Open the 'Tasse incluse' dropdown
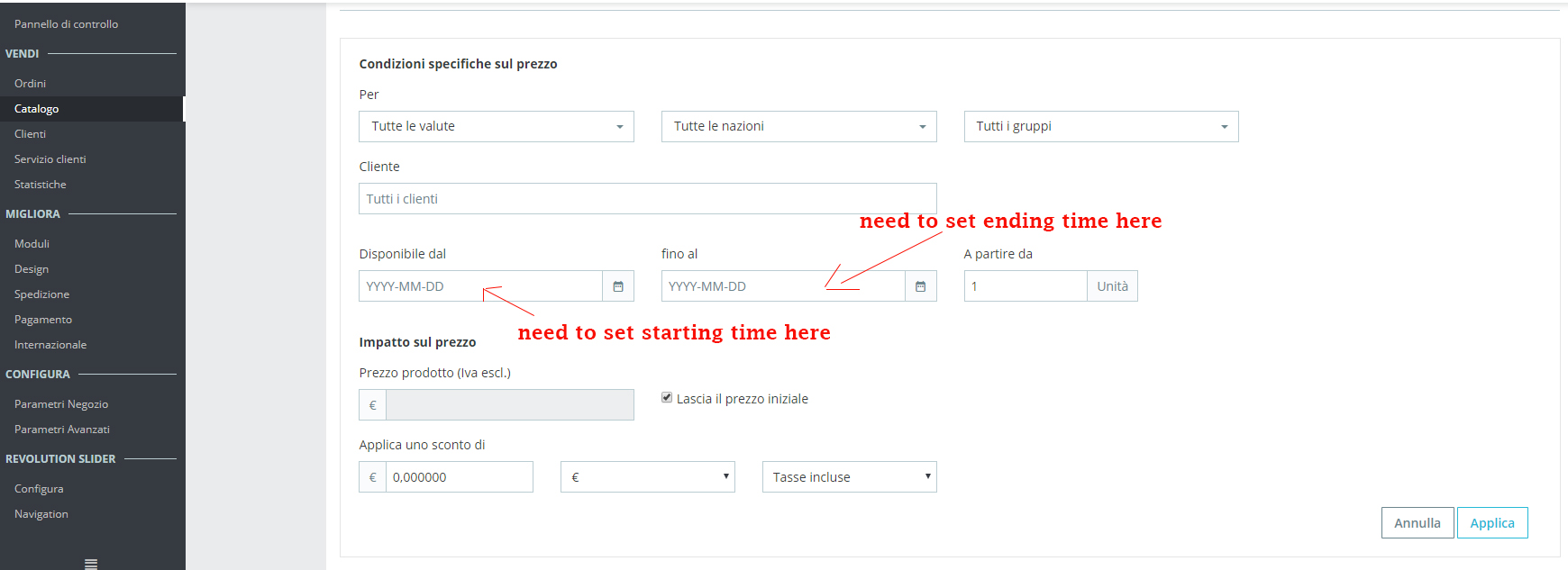The height and width of the screenshot is (570, 1568). pos(849,477)
